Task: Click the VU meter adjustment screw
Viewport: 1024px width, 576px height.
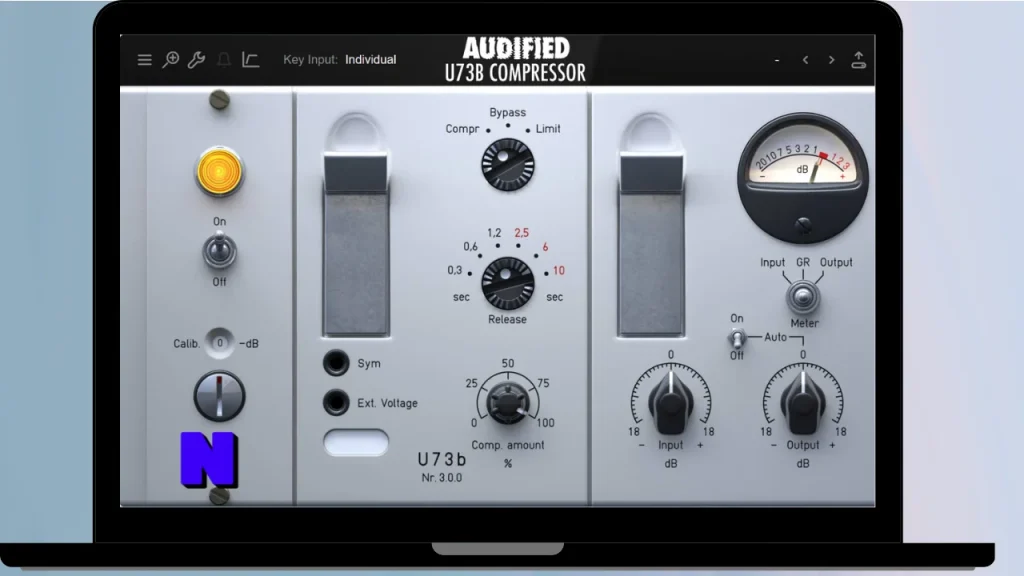Action: point(803,225)
